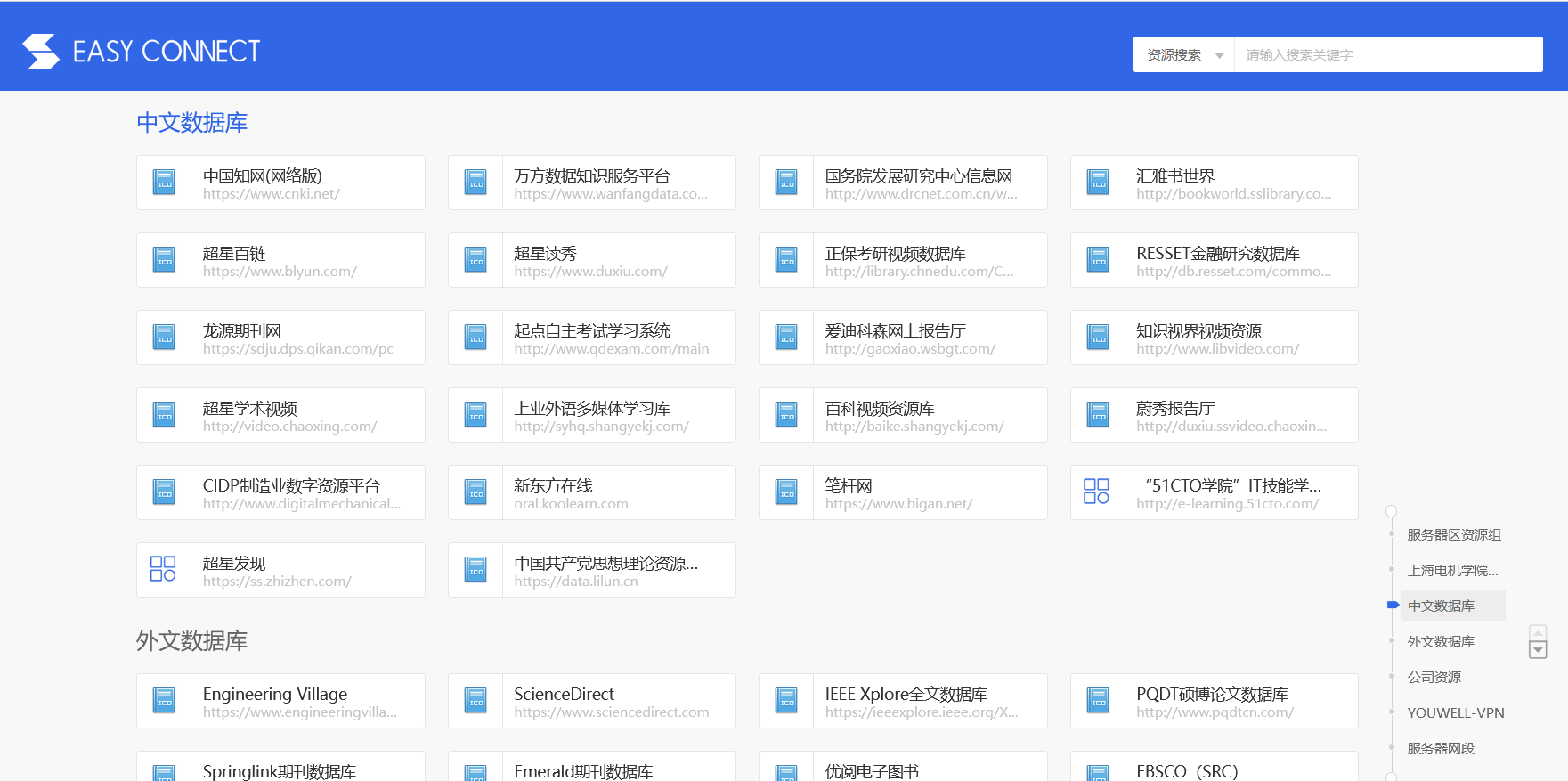Click the side navigation down-arrow button
Image resolution: width=1568 pixels, height=781 pixels.
1538,650
